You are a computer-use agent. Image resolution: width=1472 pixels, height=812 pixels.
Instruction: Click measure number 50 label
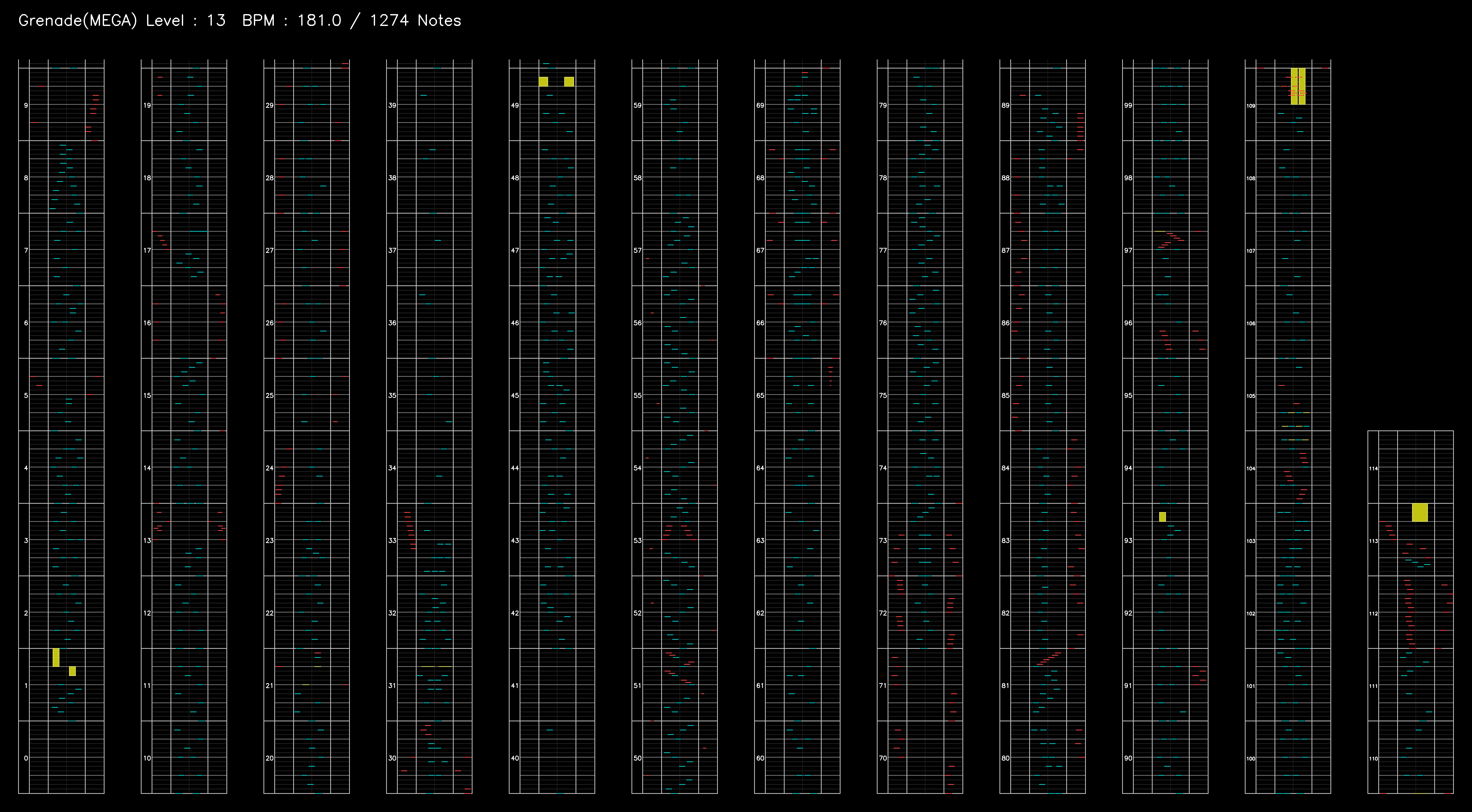638,758
